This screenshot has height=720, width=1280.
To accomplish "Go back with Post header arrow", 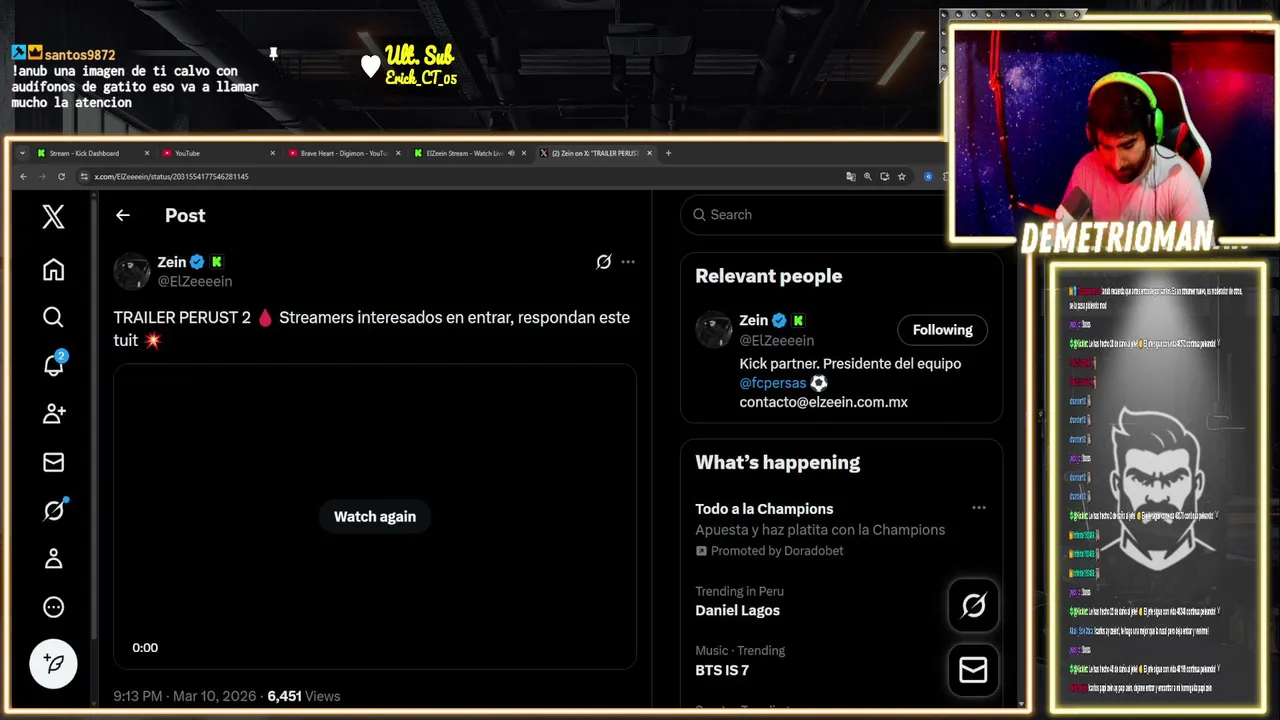I will click(x=123, y=215).
